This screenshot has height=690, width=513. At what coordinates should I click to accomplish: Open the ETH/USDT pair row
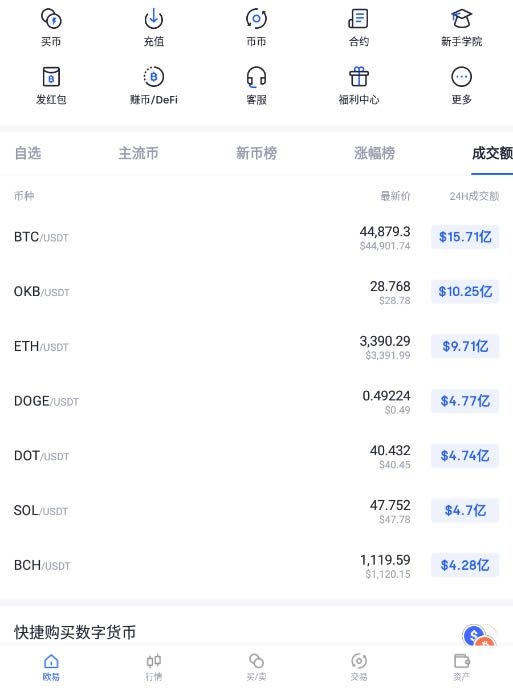coord(256,347)
